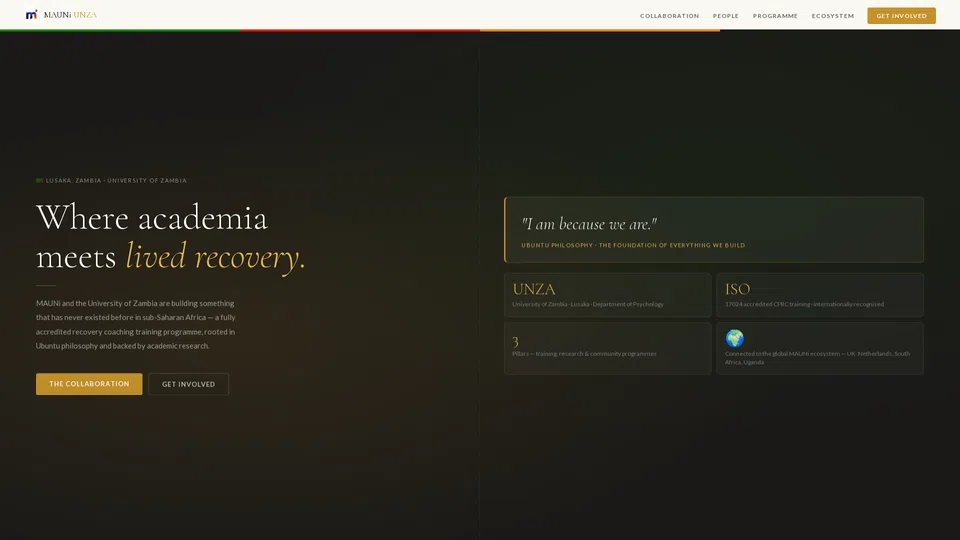This screenshot has height=540, width=960.
Task: Click the intro paragraph about MAUNi and University of Zambia
Action: 136,324
